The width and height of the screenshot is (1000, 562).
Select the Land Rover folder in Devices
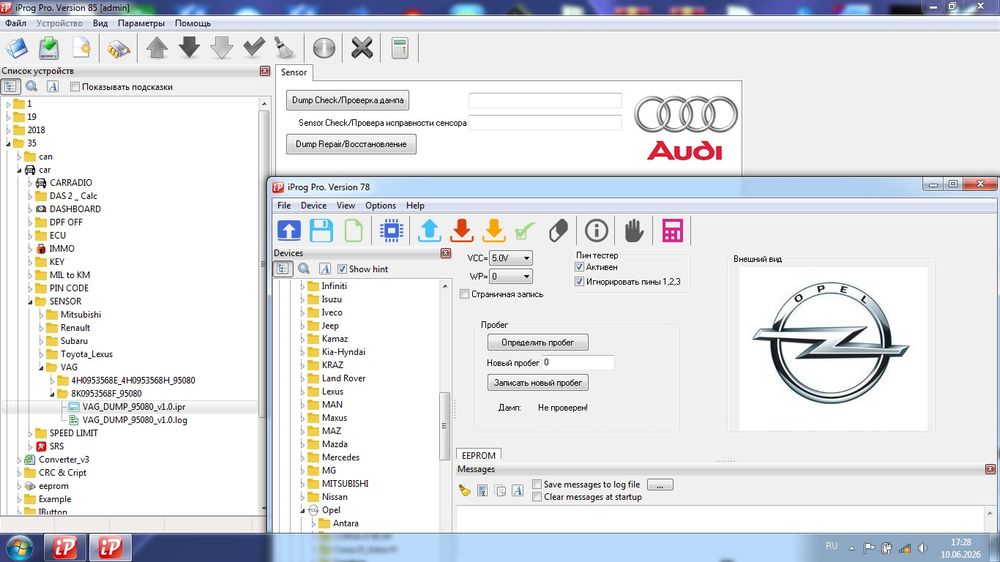[343, 378]
